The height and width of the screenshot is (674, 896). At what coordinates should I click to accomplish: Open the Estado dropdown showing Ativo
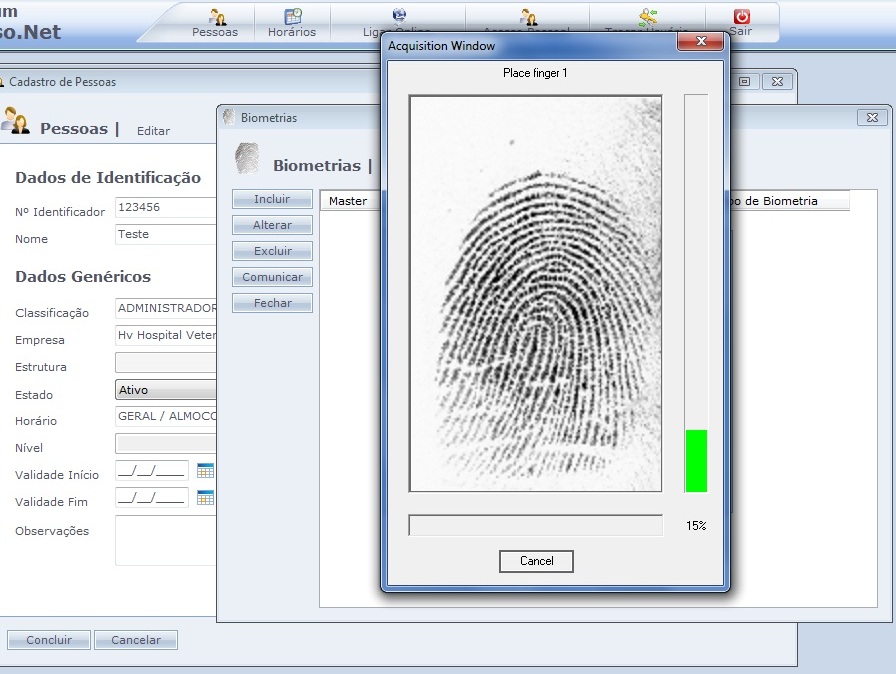(166, 390)
